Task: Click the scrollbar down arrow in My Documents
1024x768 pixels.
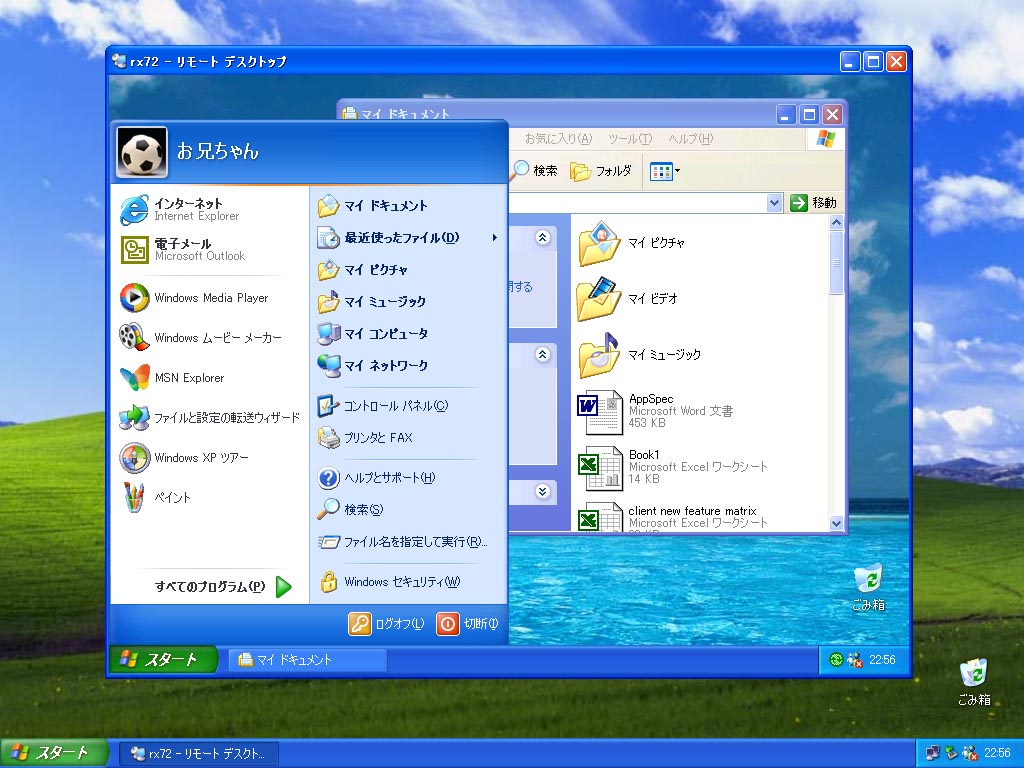Action: coord(836,524)
